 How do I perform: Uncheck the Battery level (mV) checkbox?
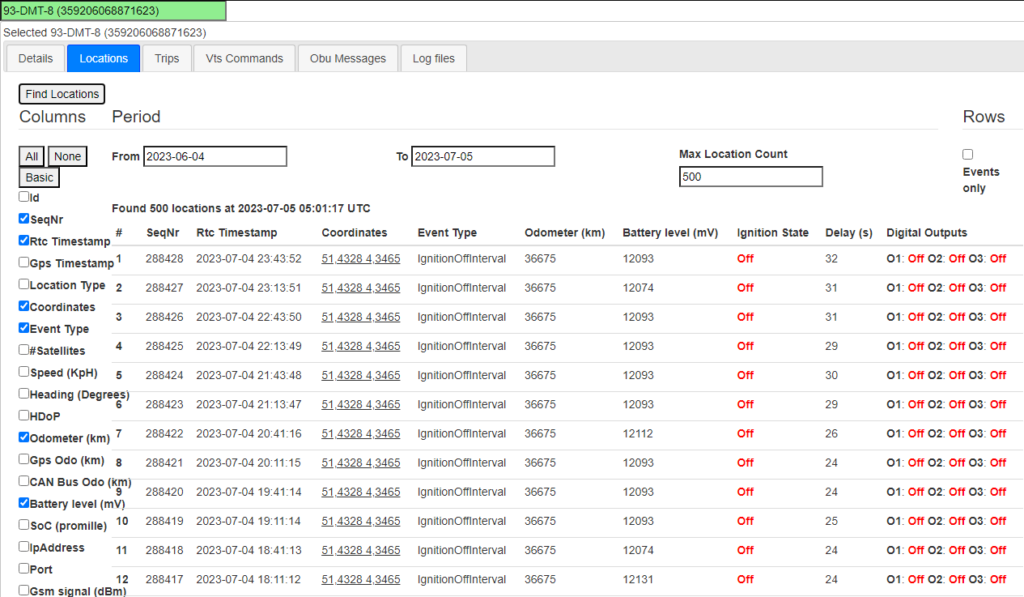24,503
